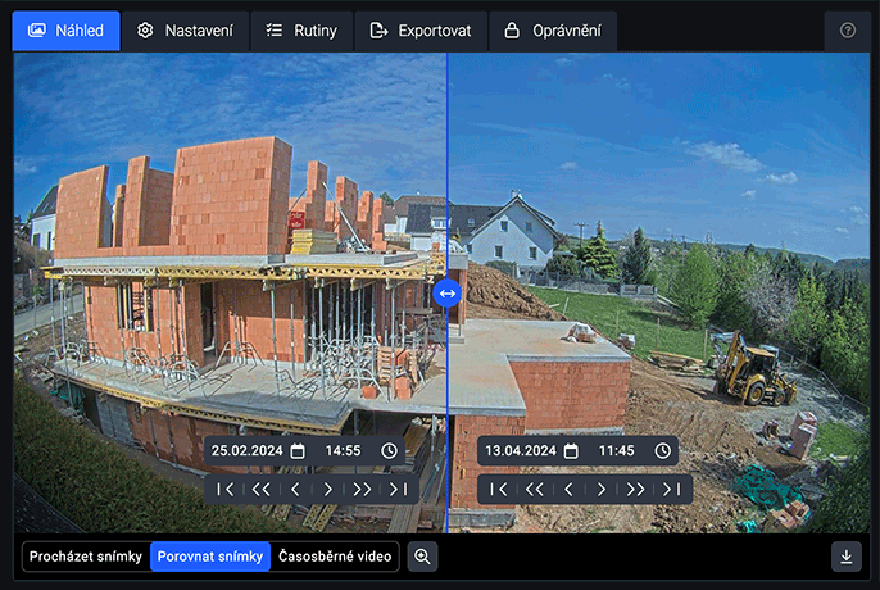Skip far forward in left panel

click(362, 490)
